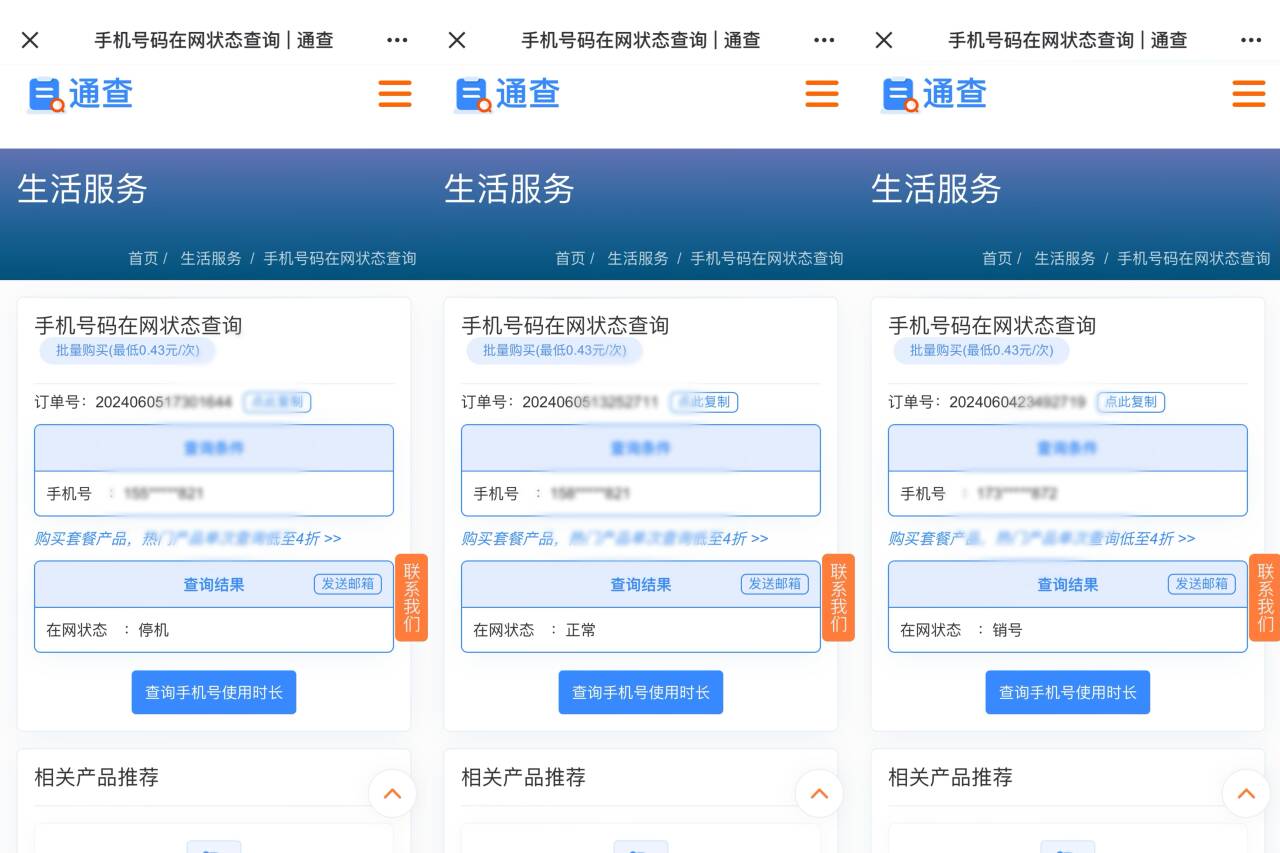
Task: Click 发送邮箱 in the 销号 result panel
Action: [1202, 584]
